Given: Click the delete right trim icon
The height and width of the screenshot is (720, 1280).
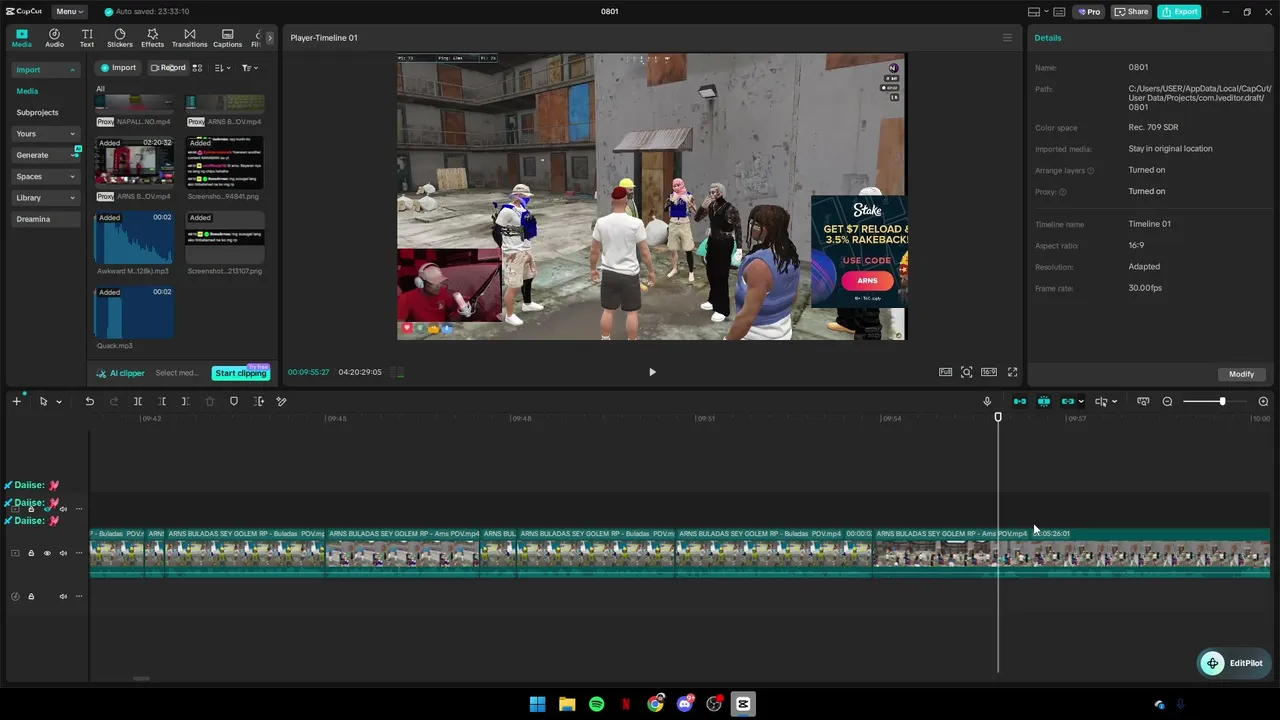Looking at the screenshot, I should click(185, 401).
